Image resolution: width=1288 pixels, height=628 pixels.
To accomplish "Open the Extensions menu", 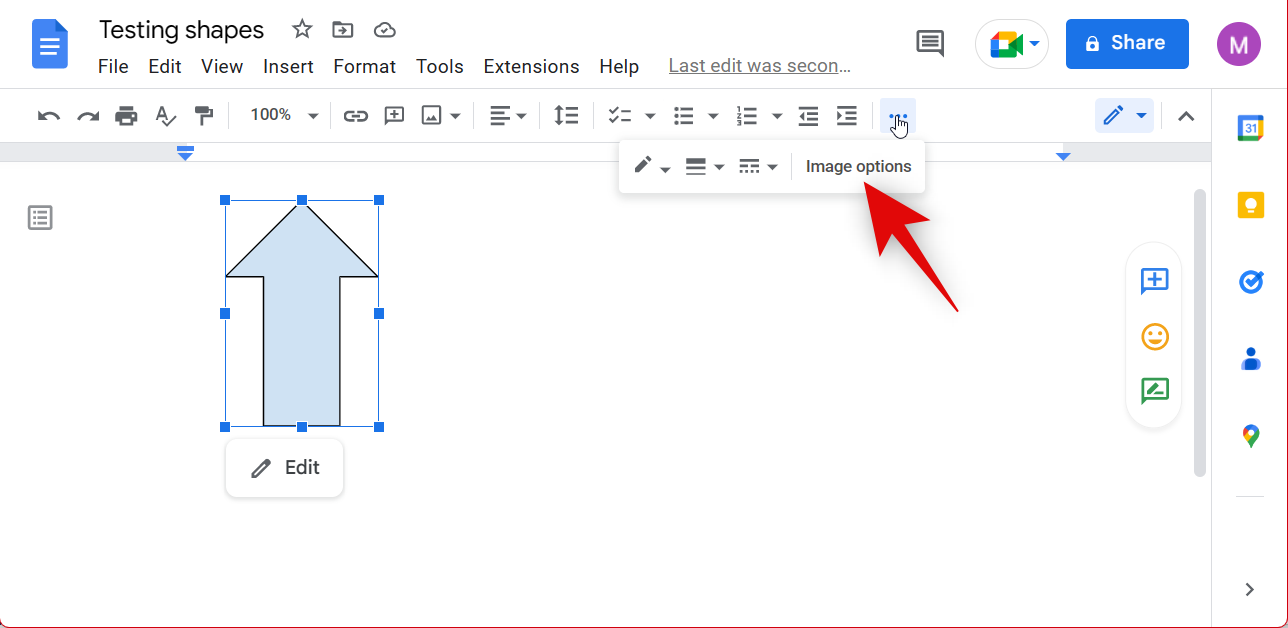I will tap(531, 67).
